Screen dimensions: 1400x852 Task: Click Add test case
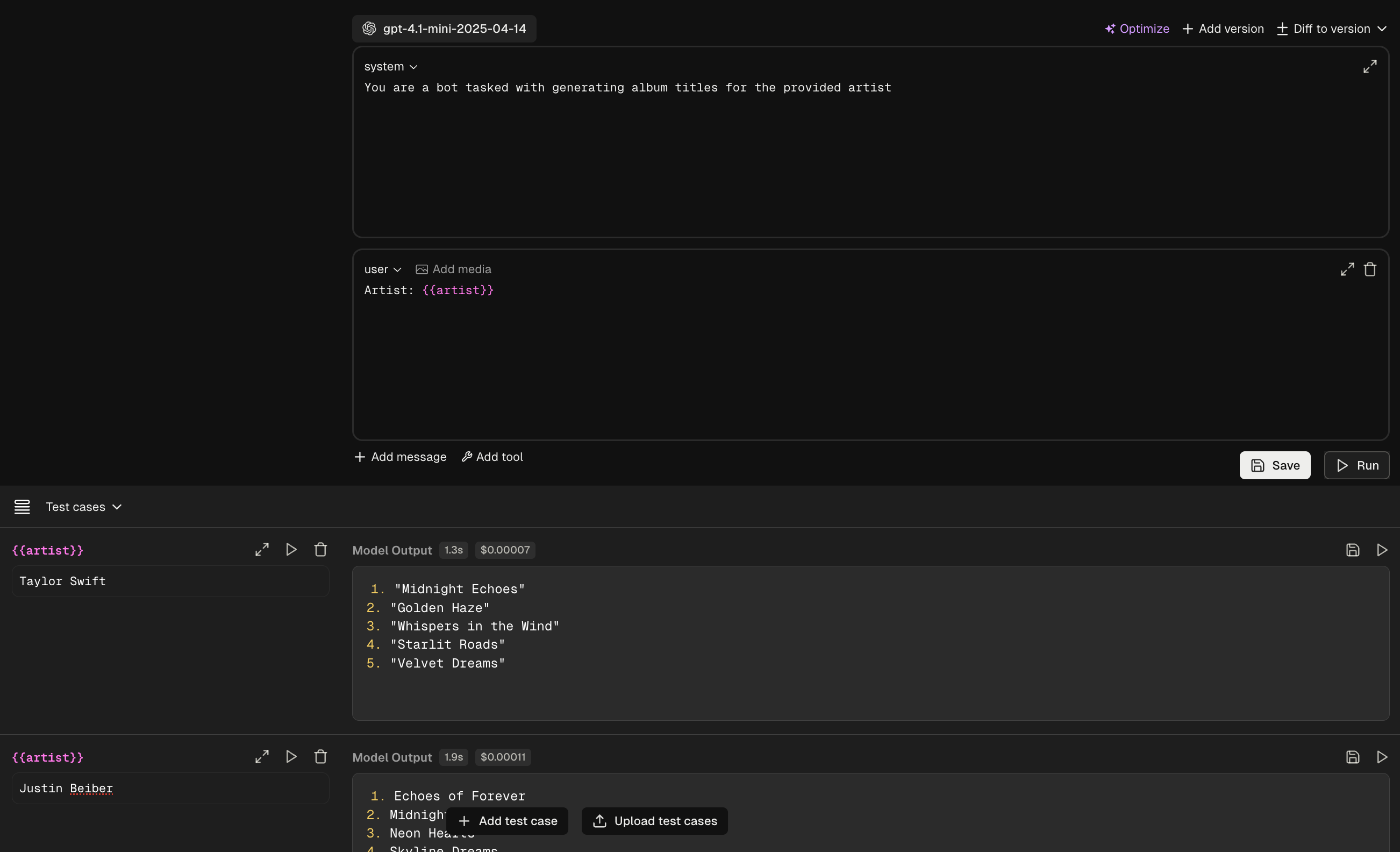coord(508,821)
